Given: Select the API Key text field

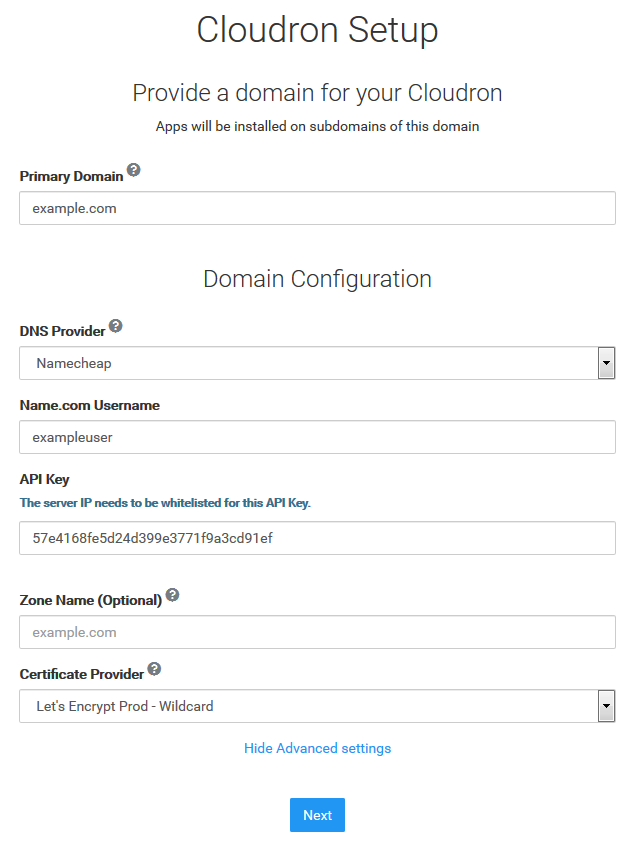Looking at the screenshot, I should pos(317,538).
